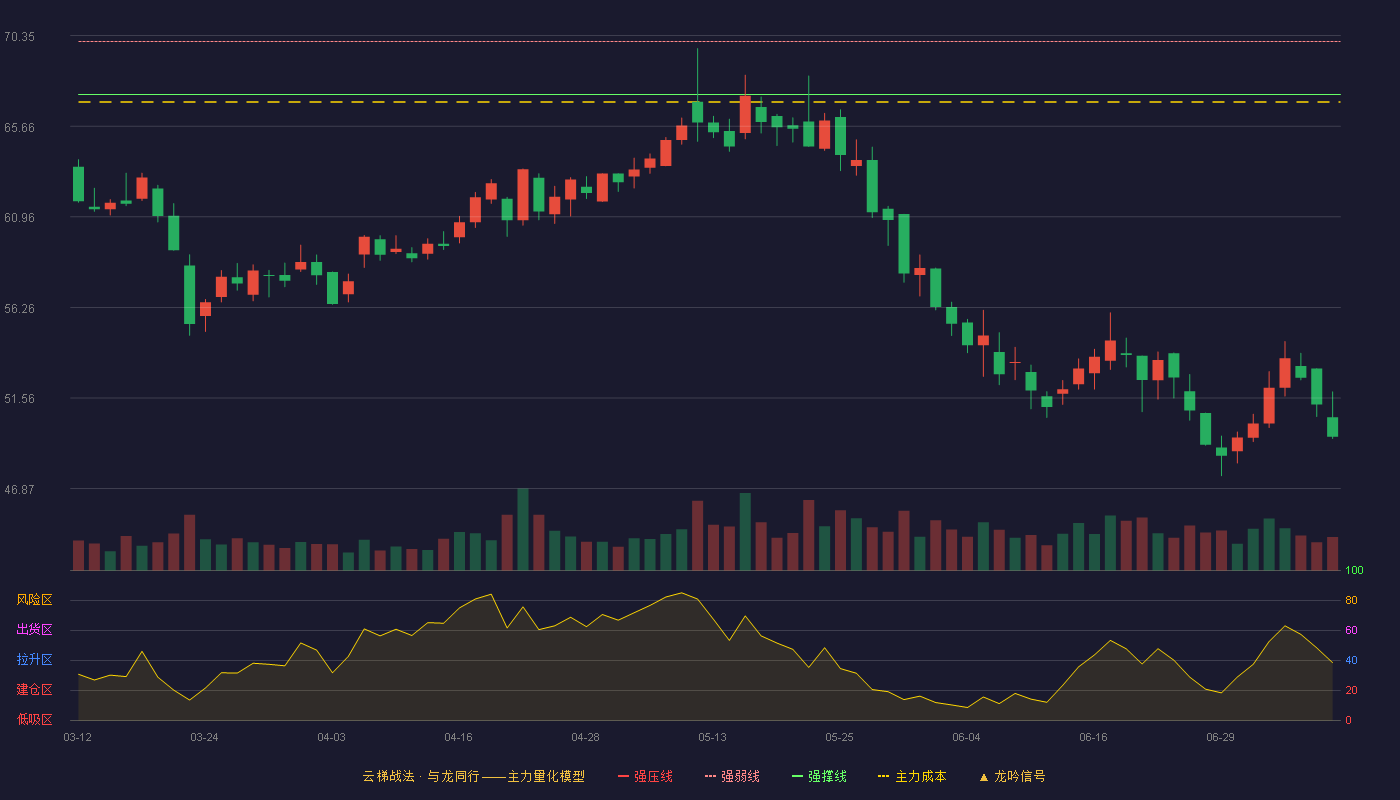
Task: Click the magenta 60 indicator scale value
Action: (1351, 631)
